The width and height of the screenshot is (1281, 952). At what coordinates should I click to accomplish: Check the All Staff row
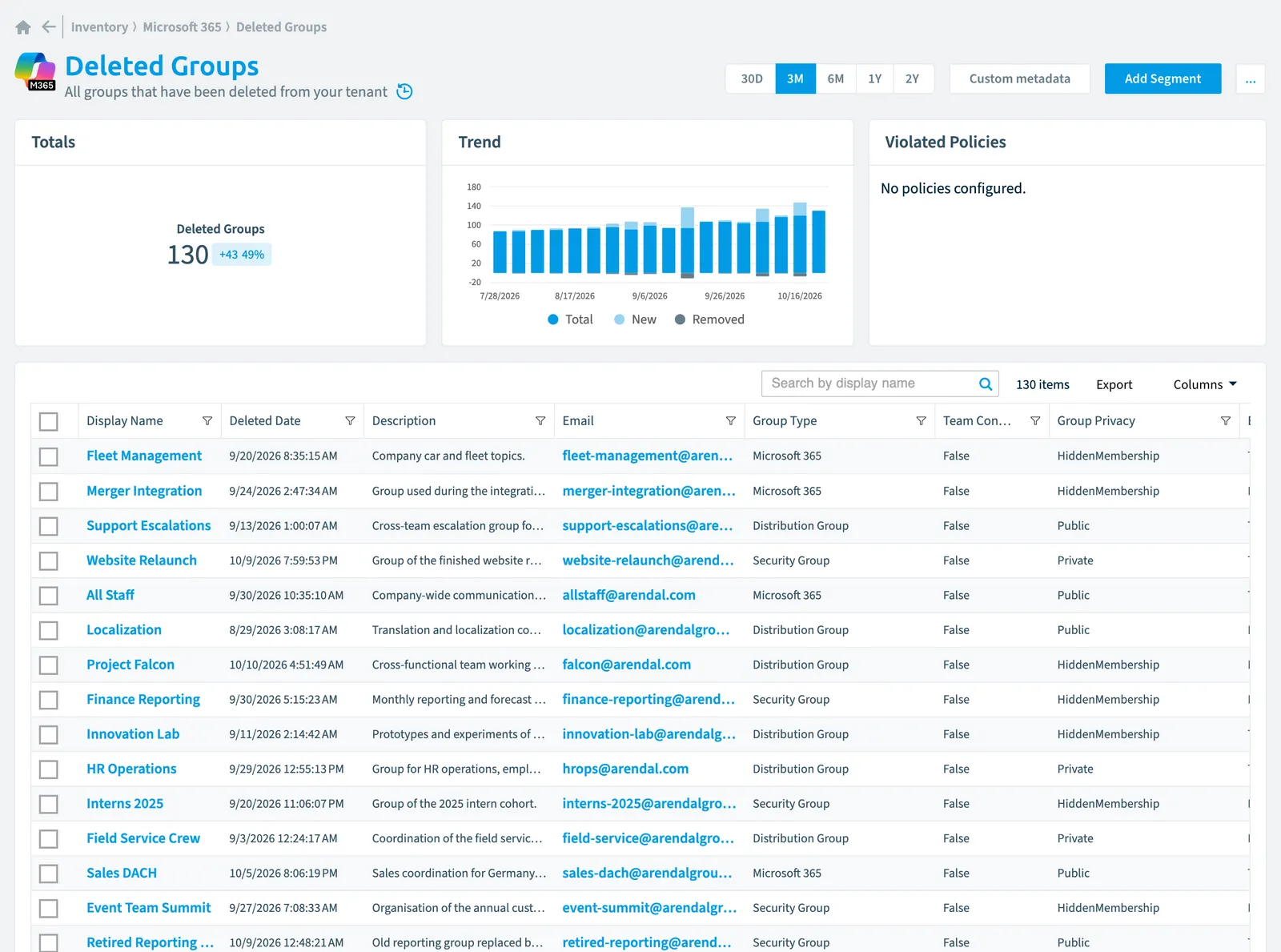point(49,596)
